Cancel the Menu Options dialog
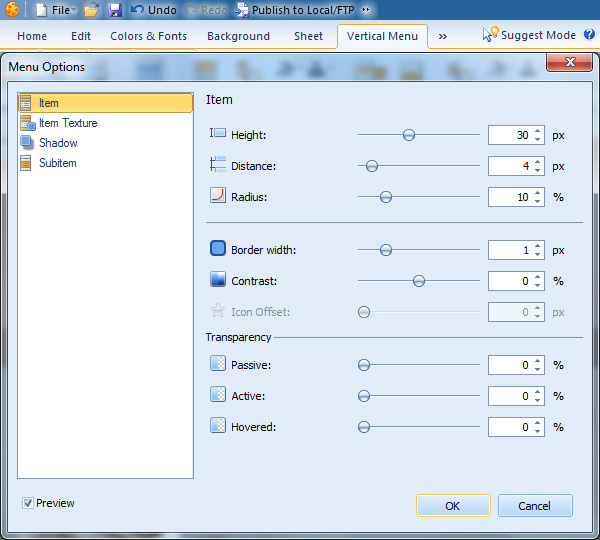The image size is (600, 540). (535, 506)
